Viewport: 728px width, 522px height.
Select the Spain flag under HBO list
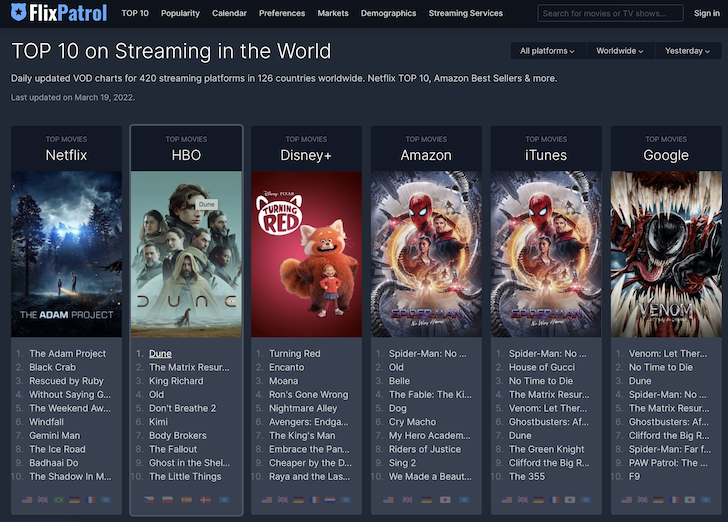[x=186, y=500]
